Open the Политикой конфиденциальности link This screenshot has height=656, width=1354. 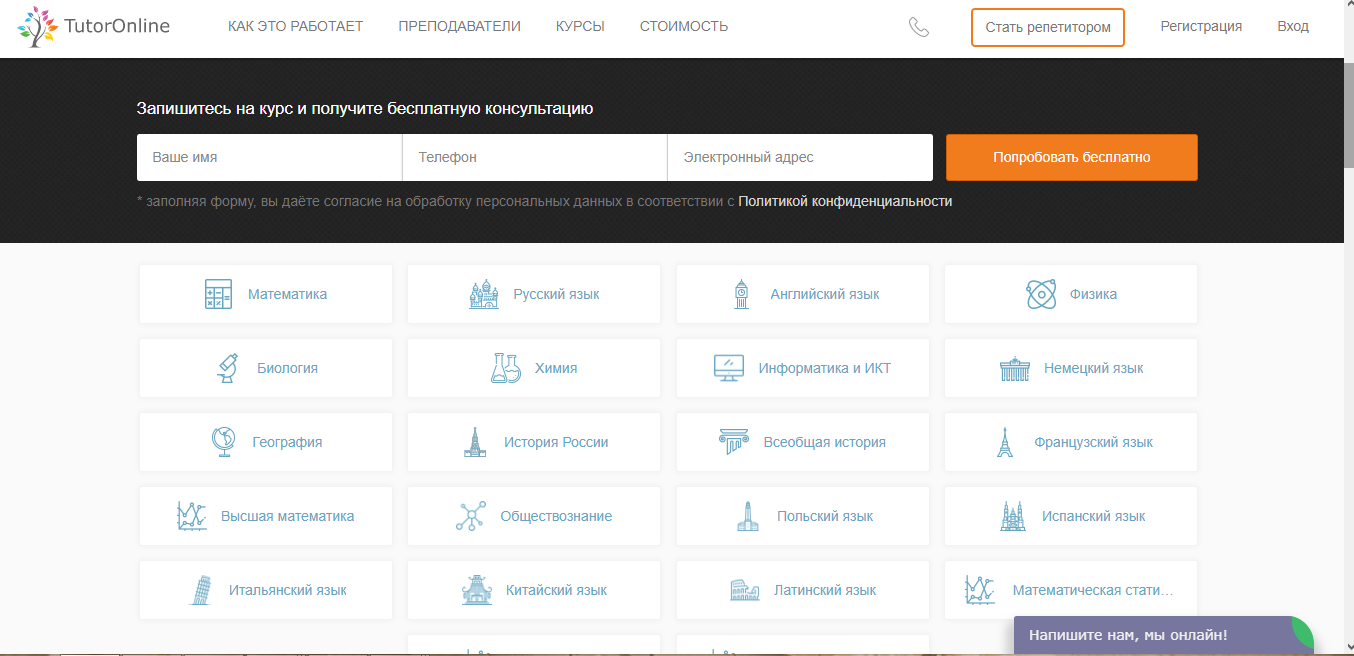click(845, 201)
